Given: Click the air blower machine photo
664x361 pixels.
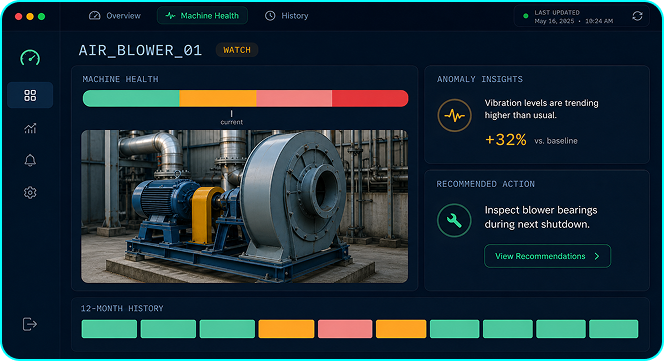Looking at the screenshot, I should [x=245, y=206].
